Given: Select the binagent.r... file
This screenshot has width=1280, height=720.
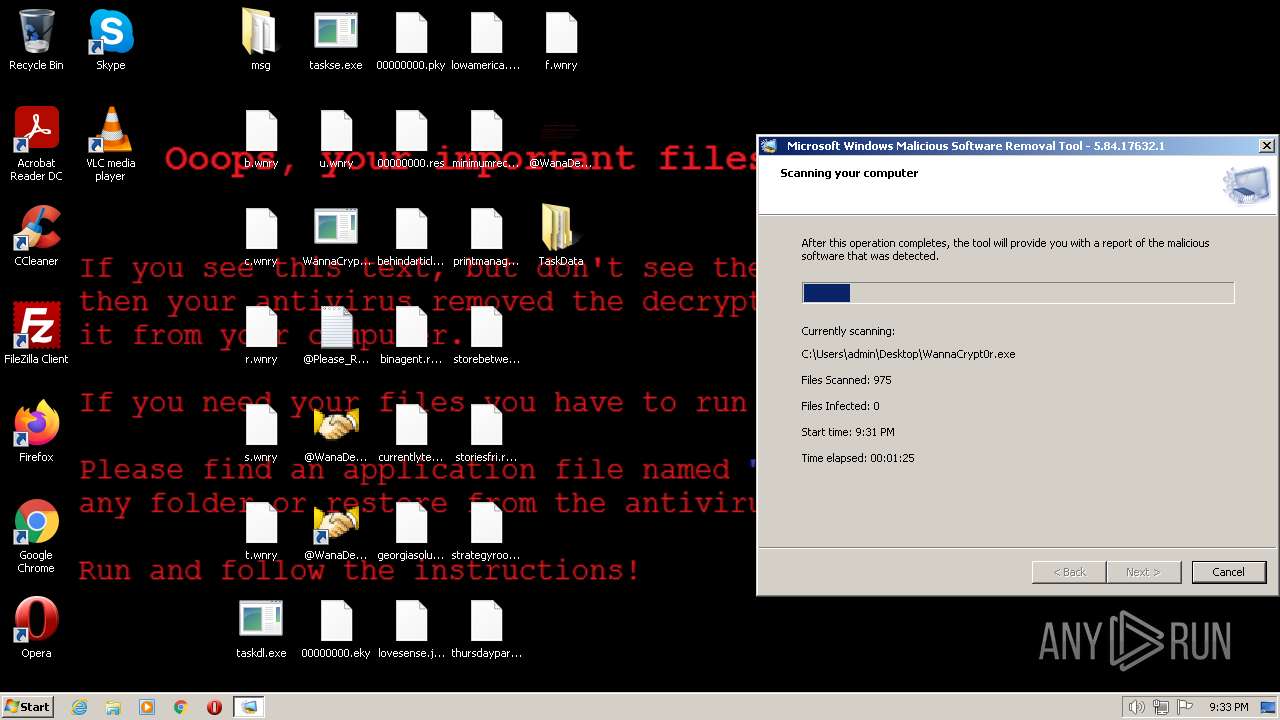Looking at the screenshot, I should 411,334.
